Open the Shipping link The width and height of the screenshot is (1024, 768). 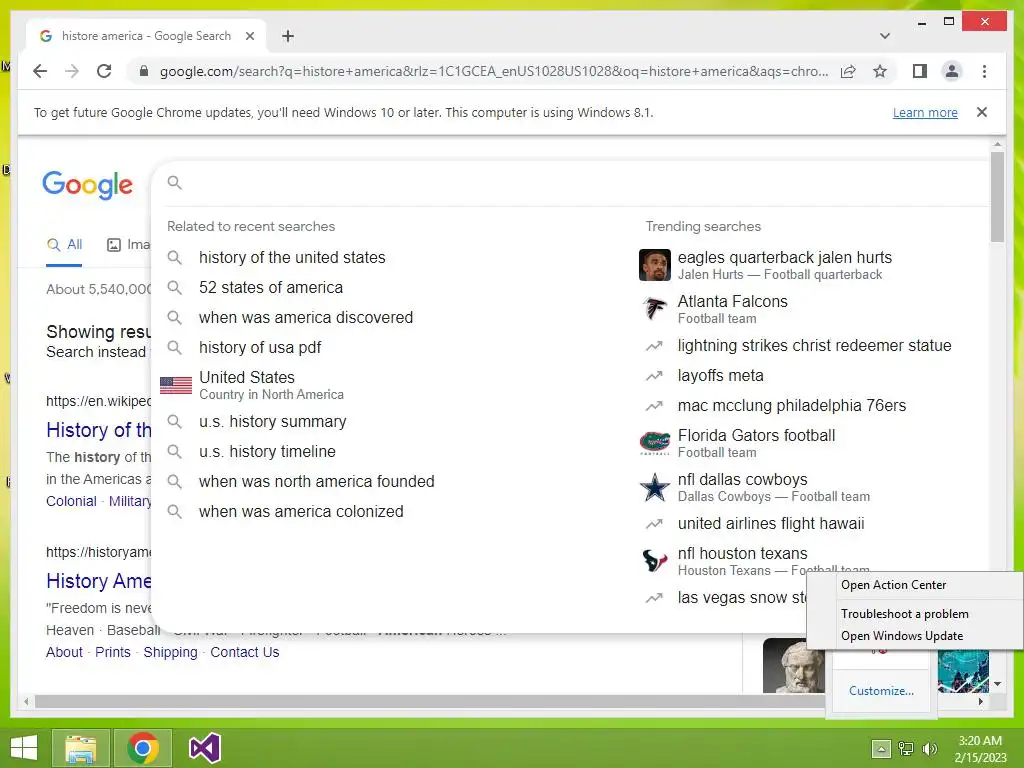pos(170,652)
